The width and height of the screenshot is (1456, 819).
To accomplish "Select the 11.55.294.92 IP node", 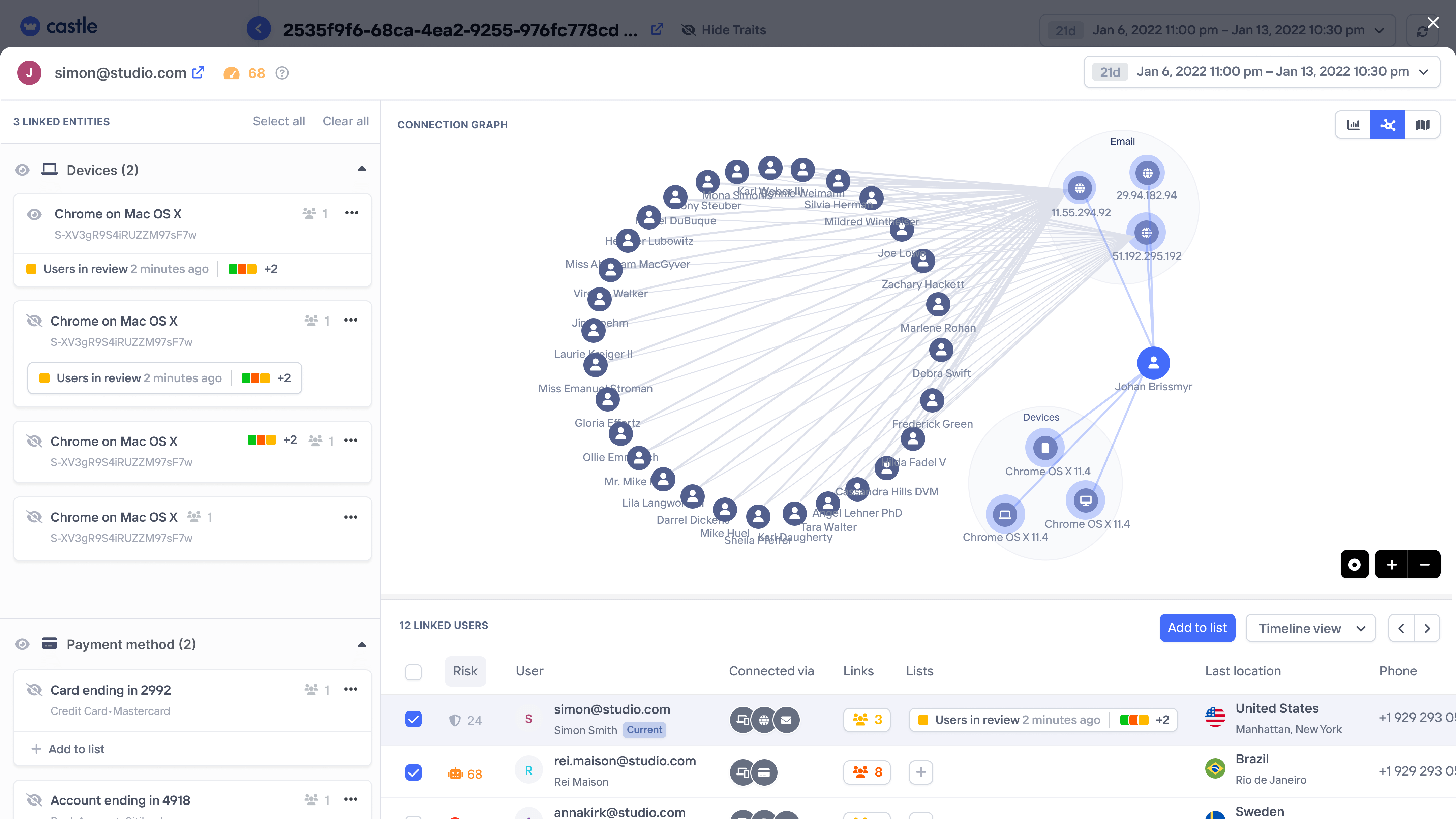I will [x=1080, y=188].
